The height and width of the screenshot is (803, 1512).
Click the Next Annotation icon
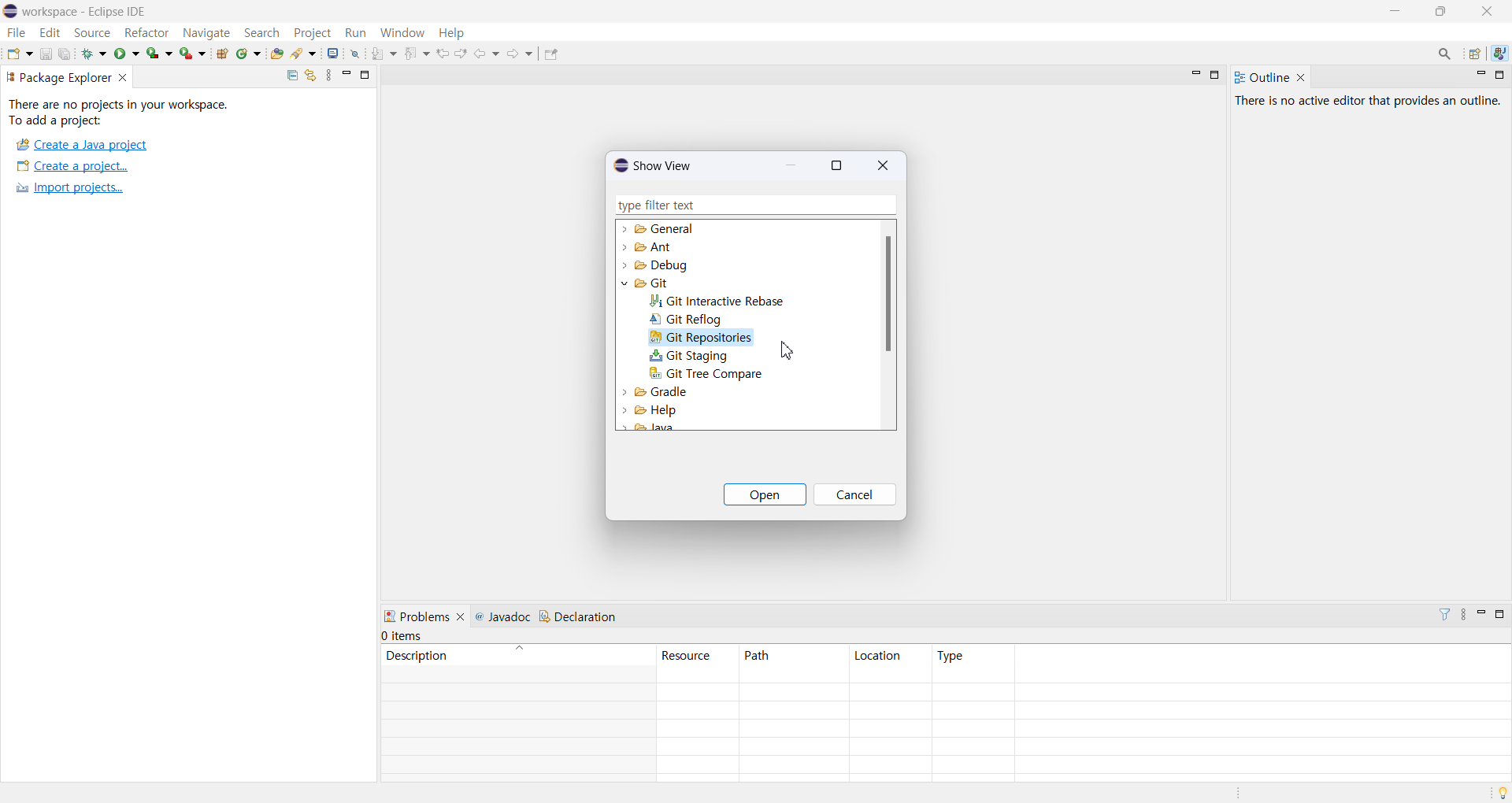pos(379,54)
